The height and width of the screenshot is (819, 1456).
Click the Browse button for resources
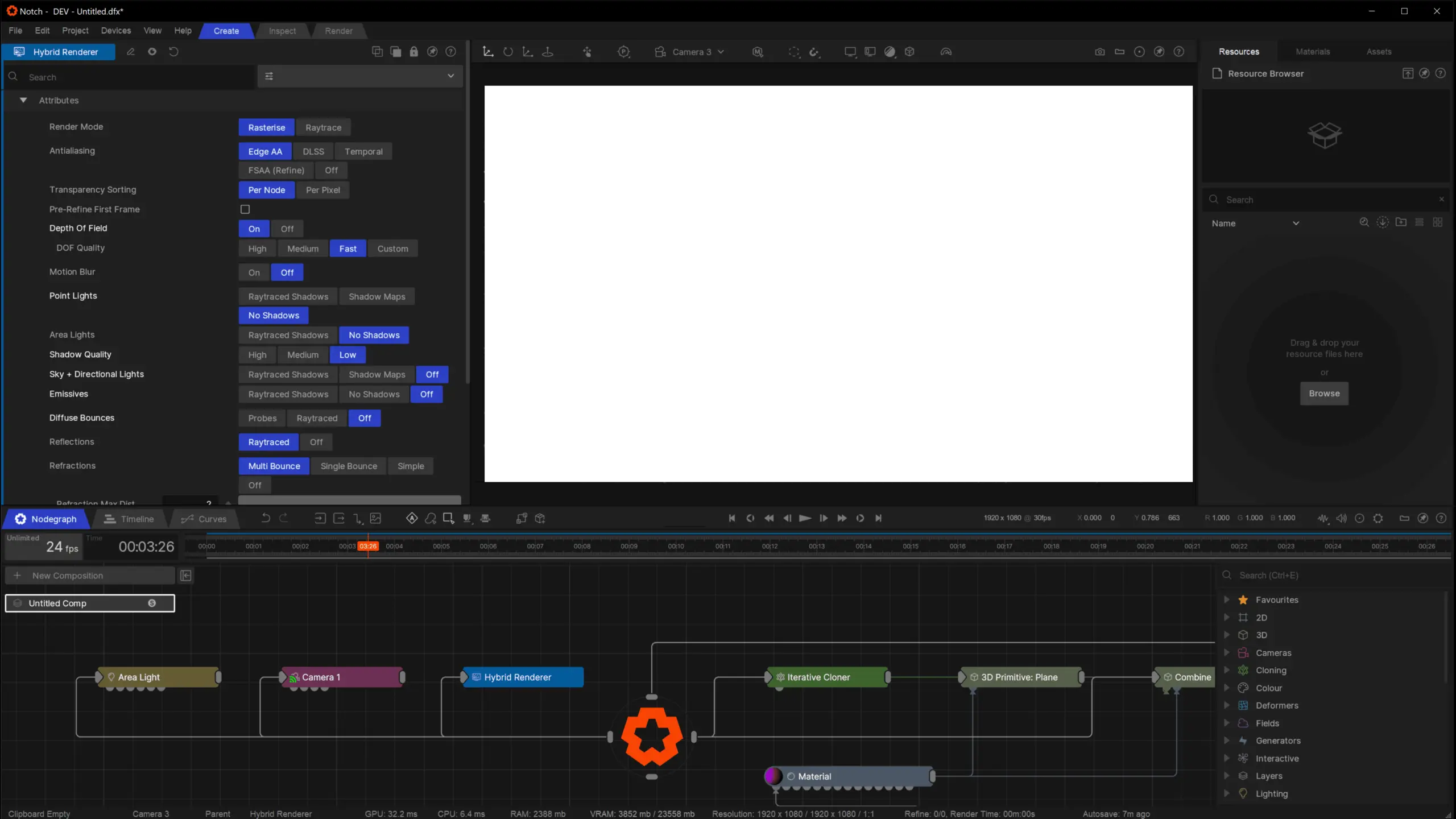point(1323,394)
